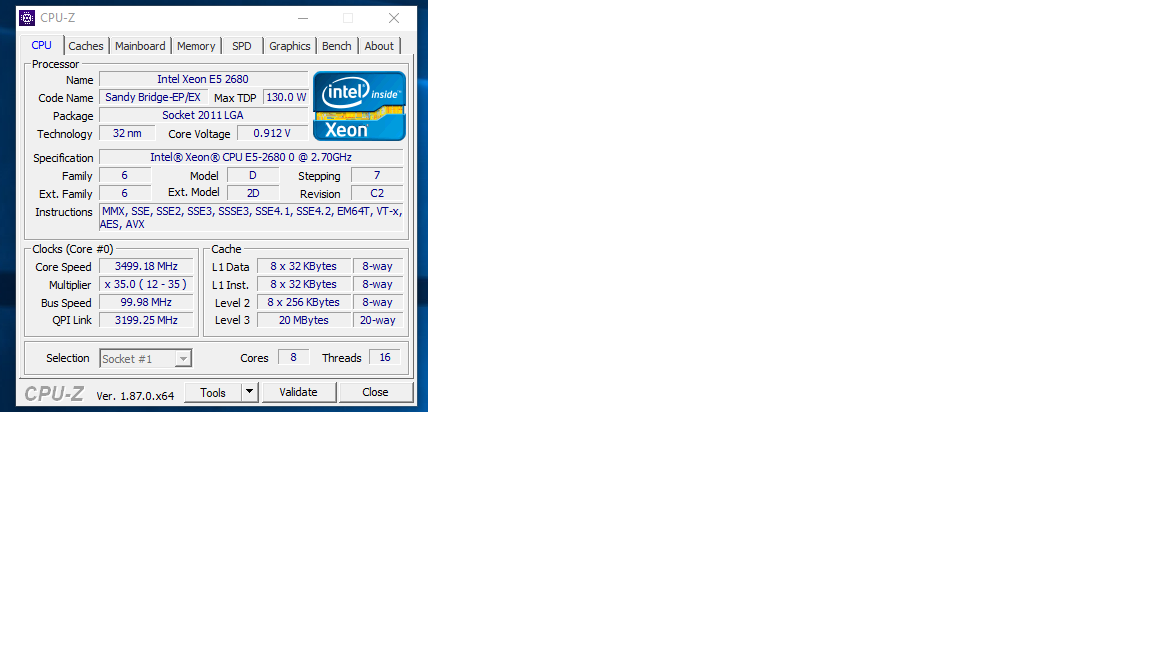Click the Stepping value '7'
The image size is (1152, 648).
coord(377,176)
